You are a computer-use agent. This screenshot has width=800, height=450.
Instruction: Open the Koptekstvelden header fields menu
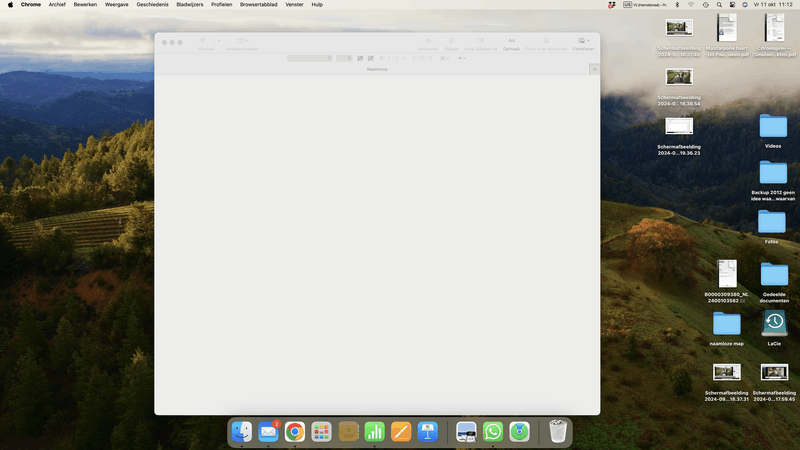pos(242,41)
